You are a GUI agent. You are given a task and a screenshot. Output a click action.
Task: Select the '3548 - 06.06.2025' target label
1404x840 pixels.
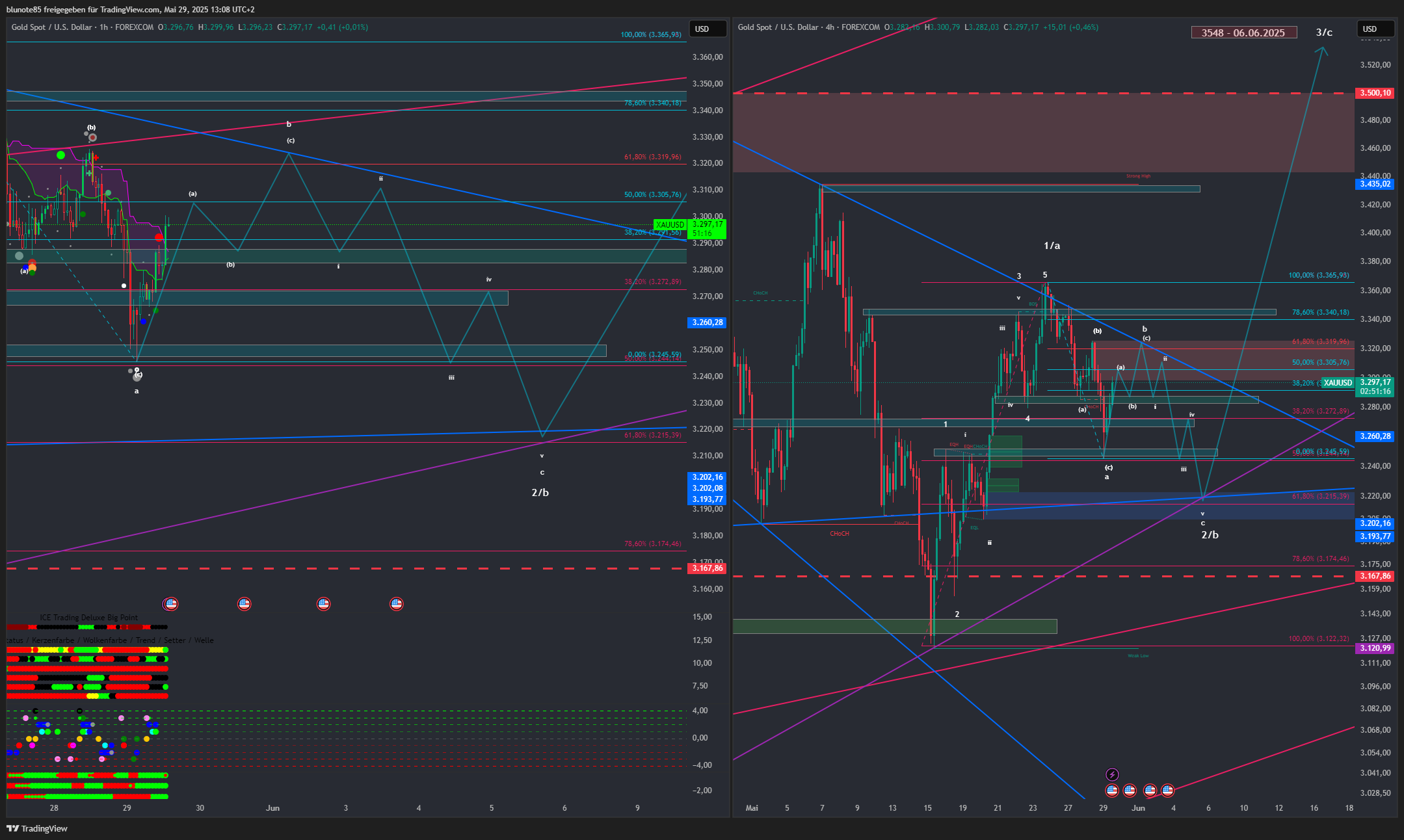pos(1243,33)
